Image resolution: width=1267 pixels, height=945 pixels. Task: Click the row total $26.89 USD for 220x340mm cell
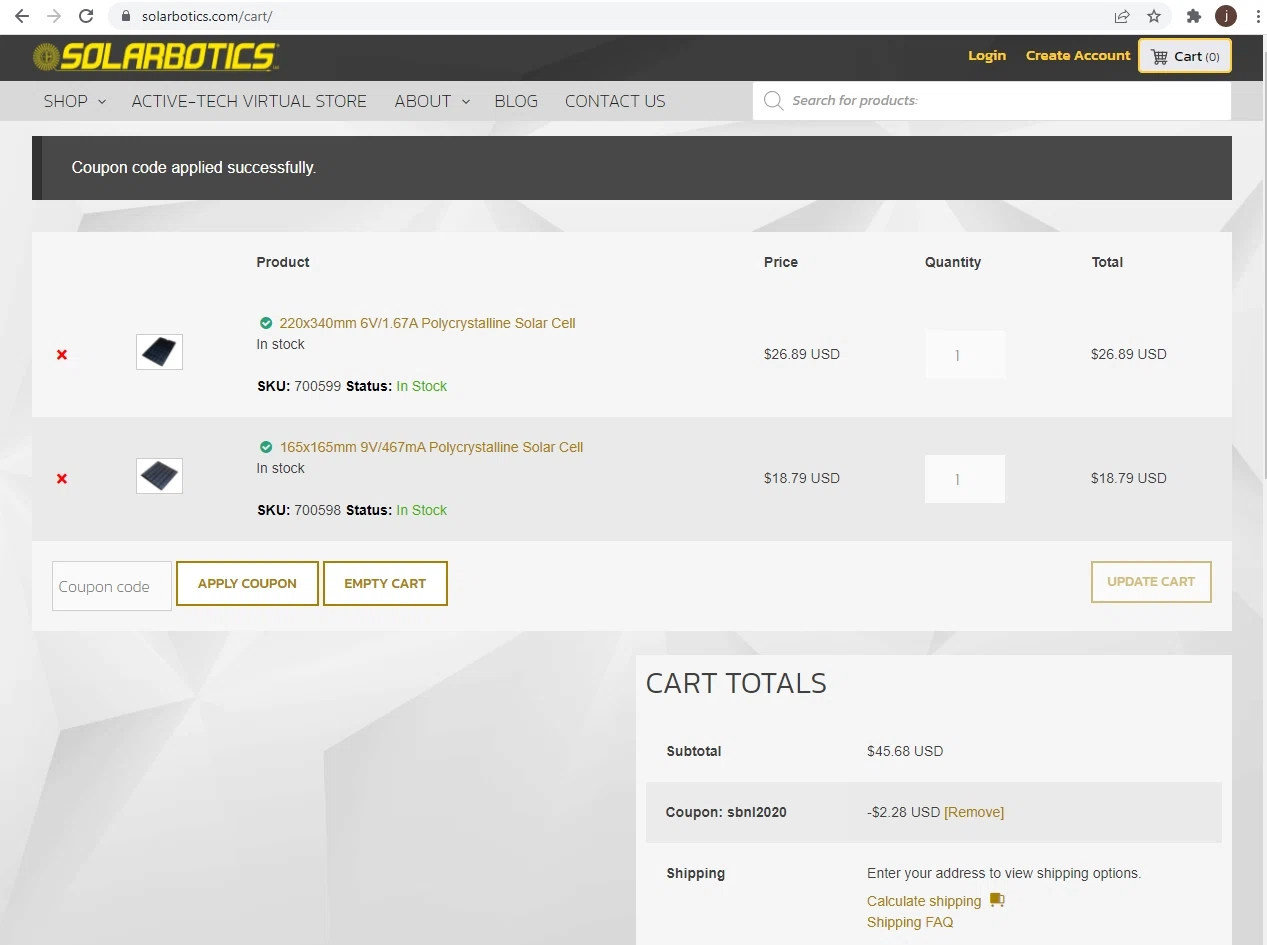click(x=1129, y=354)
